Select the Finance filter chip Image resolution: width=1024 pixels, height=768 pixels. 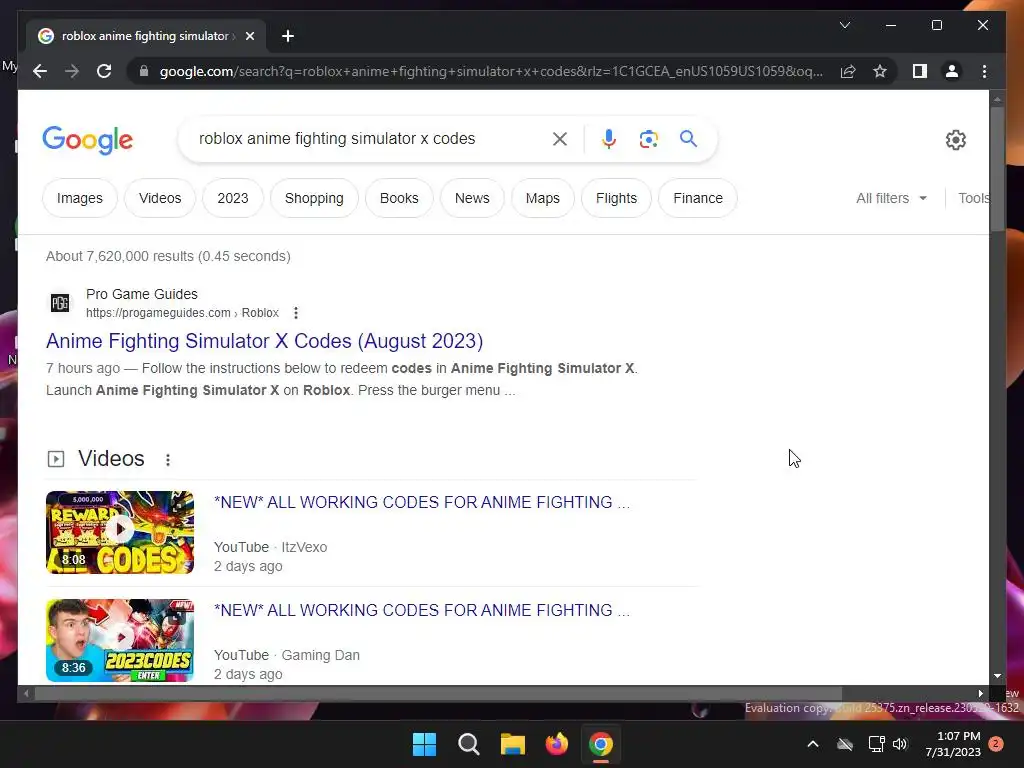click(698, 198)
